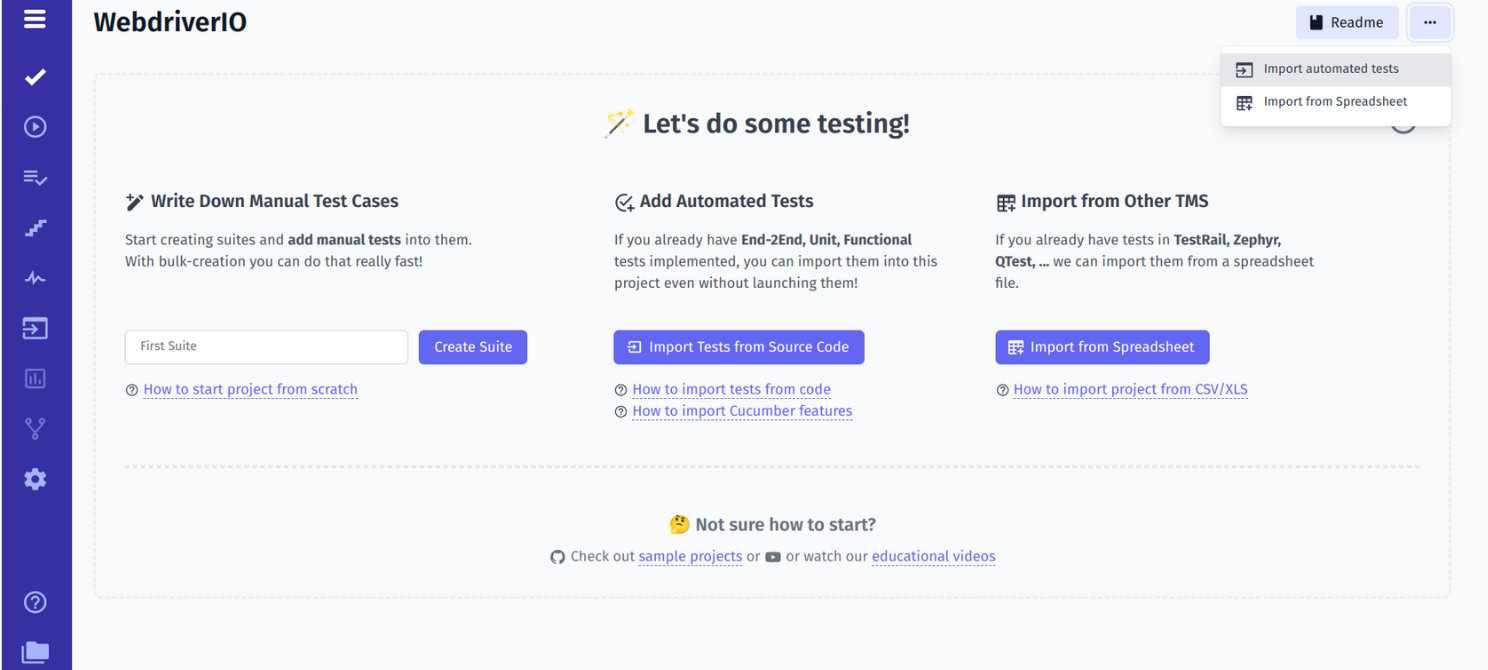Choose Import from Spreadsheet in the menu

tap(1335, 101)
